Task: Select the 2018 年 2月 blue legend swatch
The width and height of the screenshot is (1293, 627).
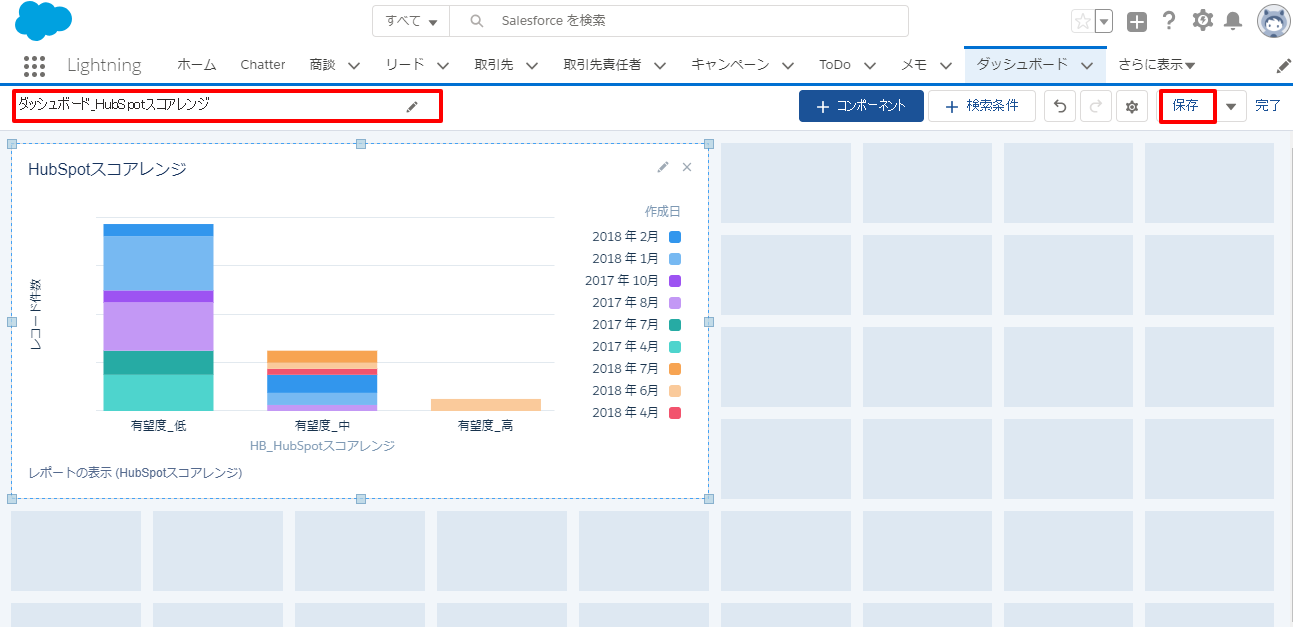Action: 675,237
